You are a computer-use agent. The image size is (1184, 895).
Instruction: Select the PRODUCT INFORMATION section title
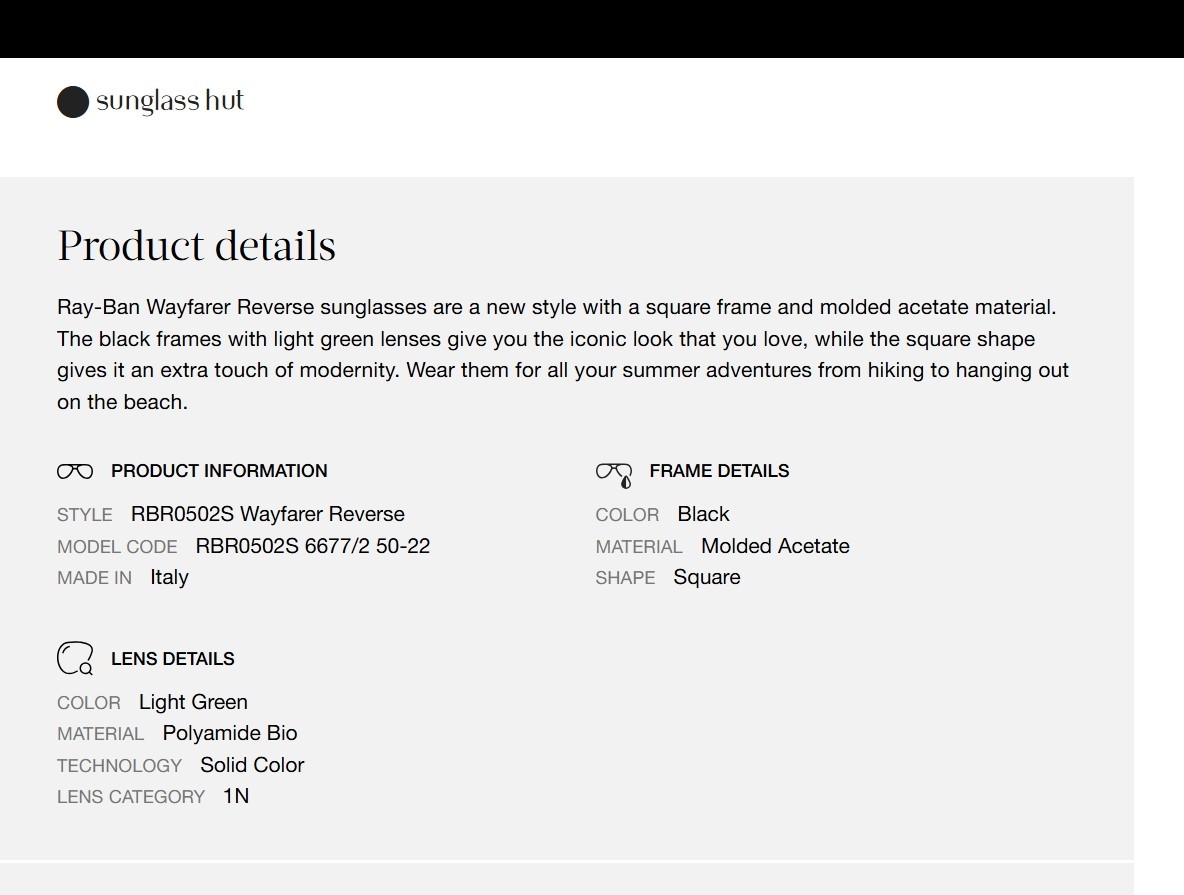tap(219, 471)
